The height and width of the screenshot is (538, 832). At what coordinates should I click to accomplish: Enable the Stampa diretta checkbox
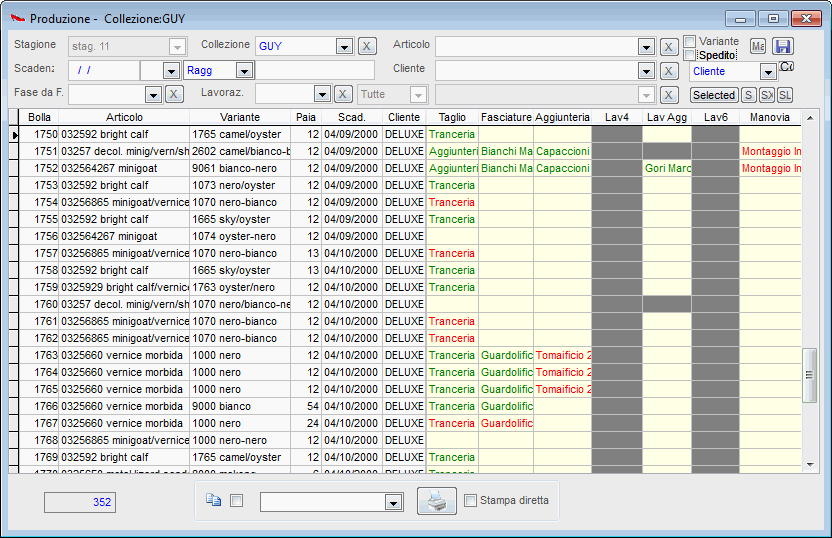pos(470,500)
